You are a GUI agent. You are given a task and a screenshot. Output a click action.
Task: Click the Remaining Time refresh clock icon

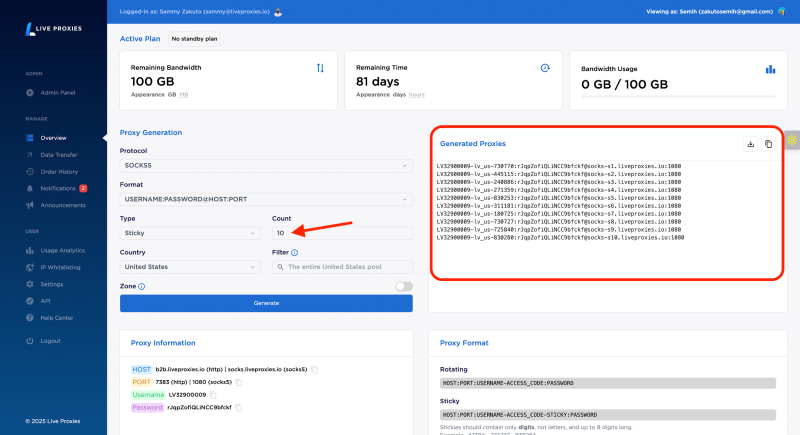tap(545, 68)
